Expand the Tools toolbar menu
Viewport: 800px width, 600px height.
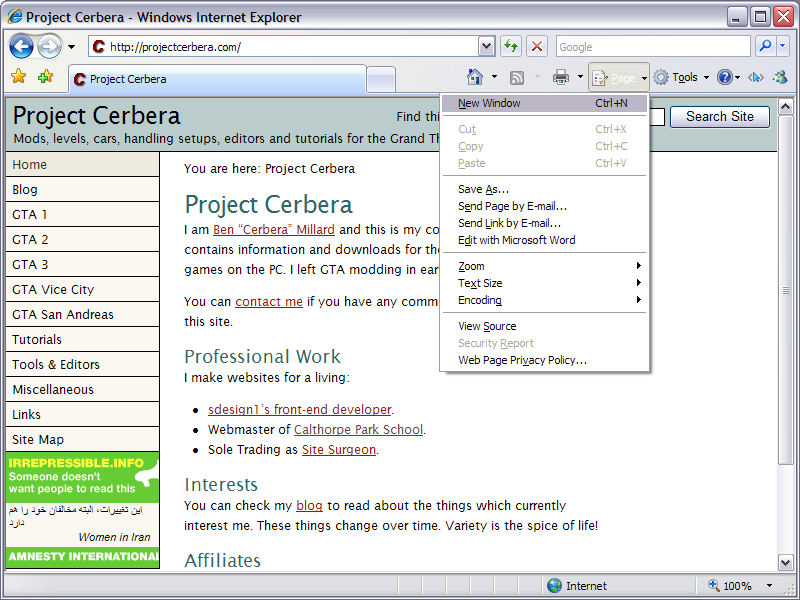coord(682,77)
